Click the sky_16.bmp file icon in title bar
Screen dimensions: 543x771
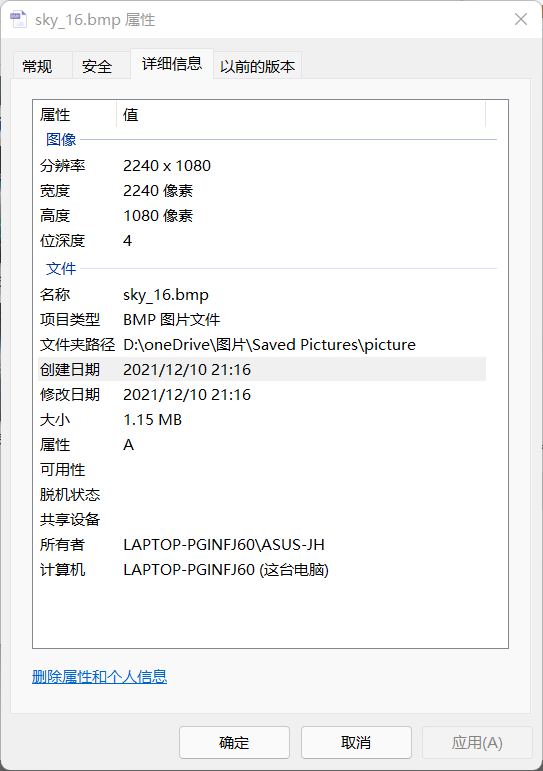pos(19,19)
